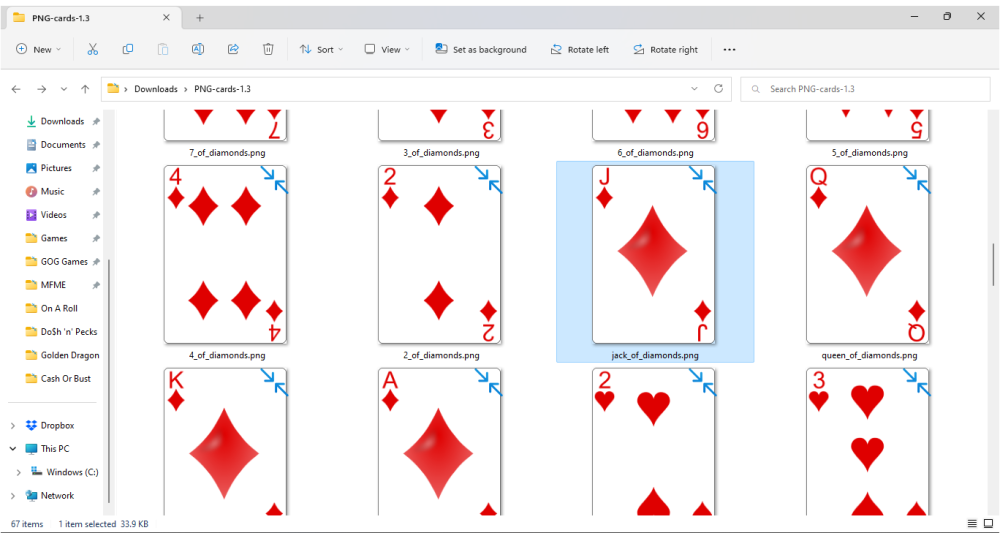The width and height of the screenshot is (1000, 533).
Task: Open Videos in the sidebar
Action: pyautogui.click(x=54, y=215)
